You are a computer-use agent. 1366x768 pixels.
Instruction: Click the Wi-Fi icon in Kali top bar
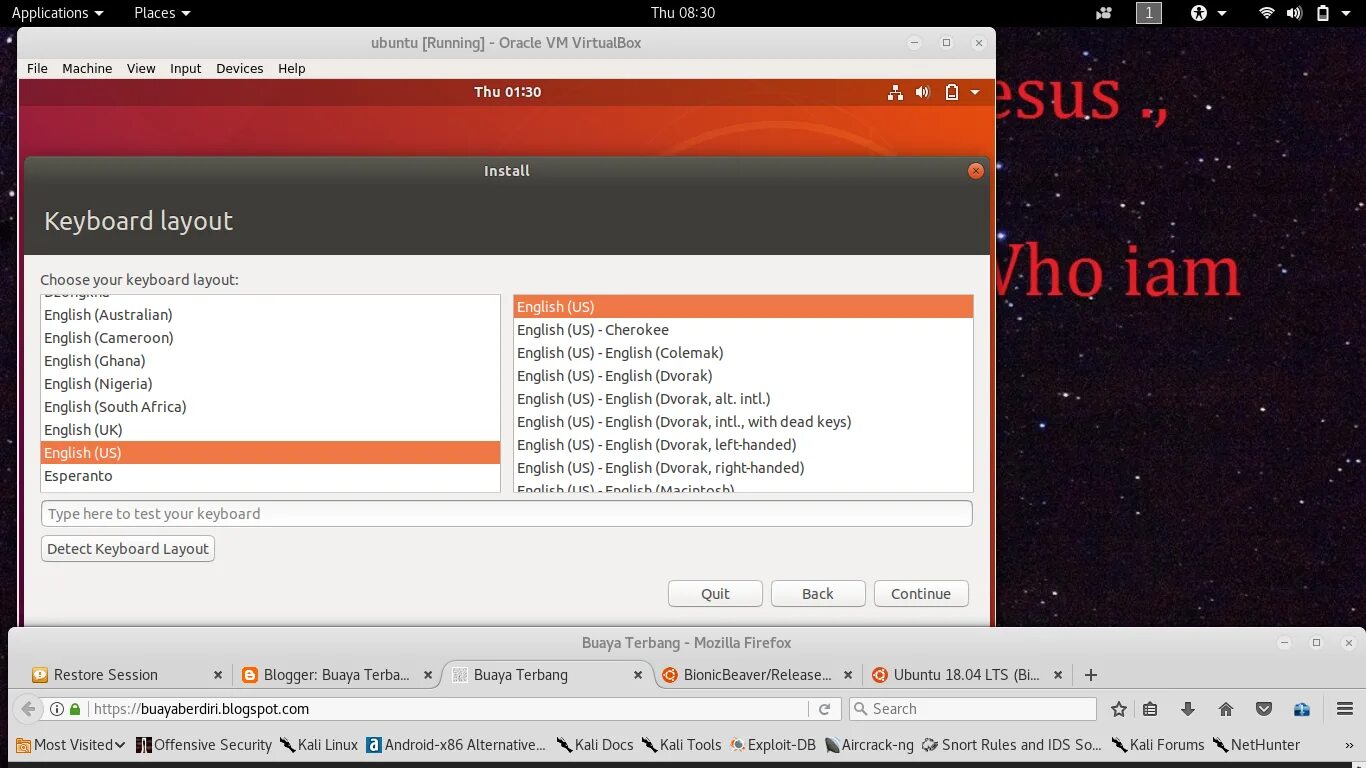[1267, 13]
